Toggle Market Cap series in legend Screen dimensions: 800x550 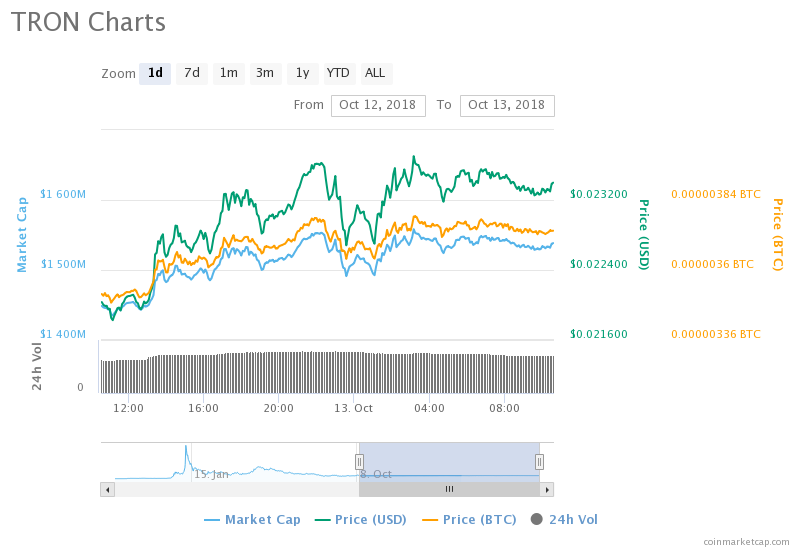click(252, 519)
